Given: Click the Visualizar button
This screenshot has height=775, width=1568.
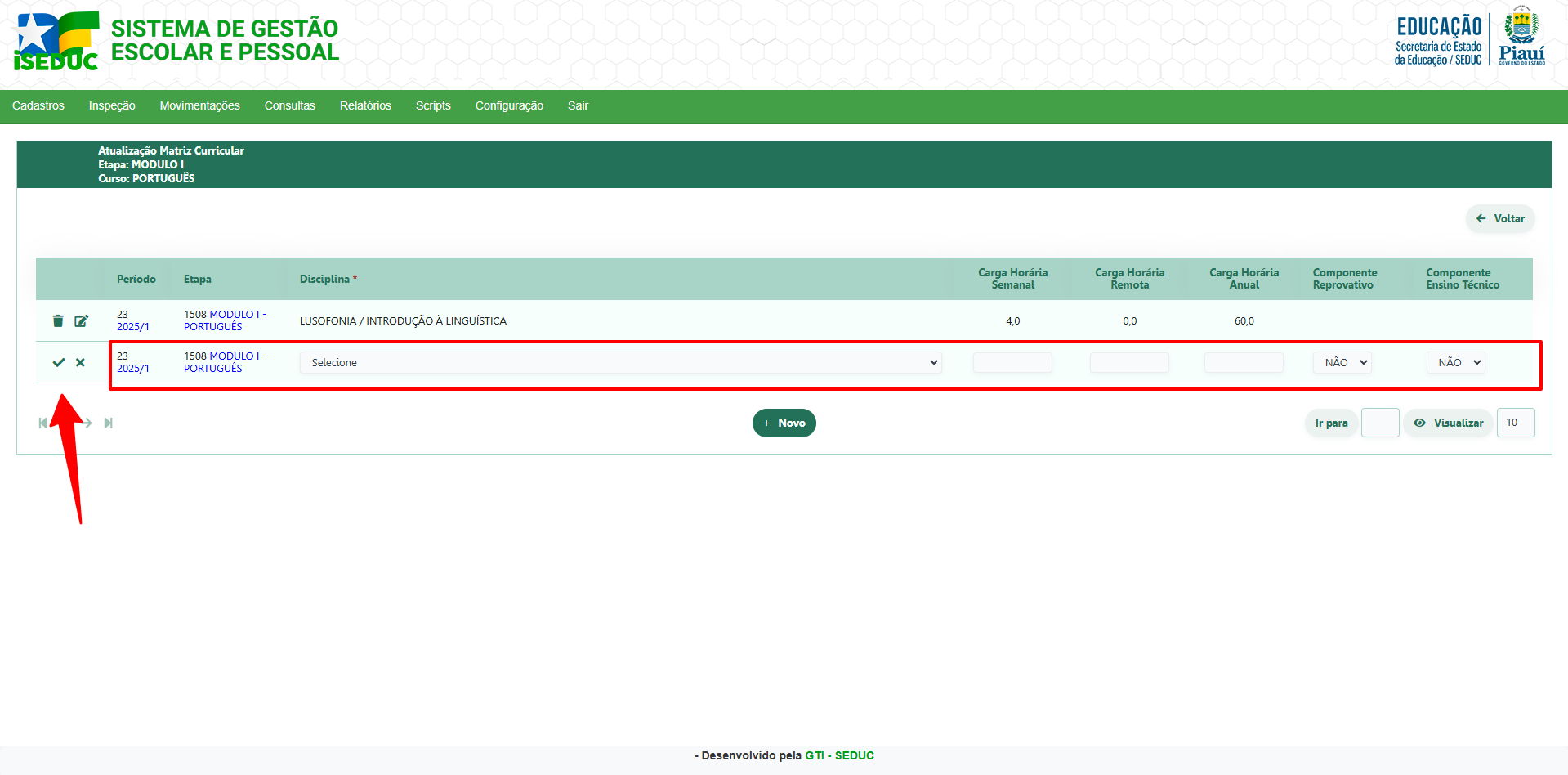Looking at the screenshot, I should pos(1449,423).
